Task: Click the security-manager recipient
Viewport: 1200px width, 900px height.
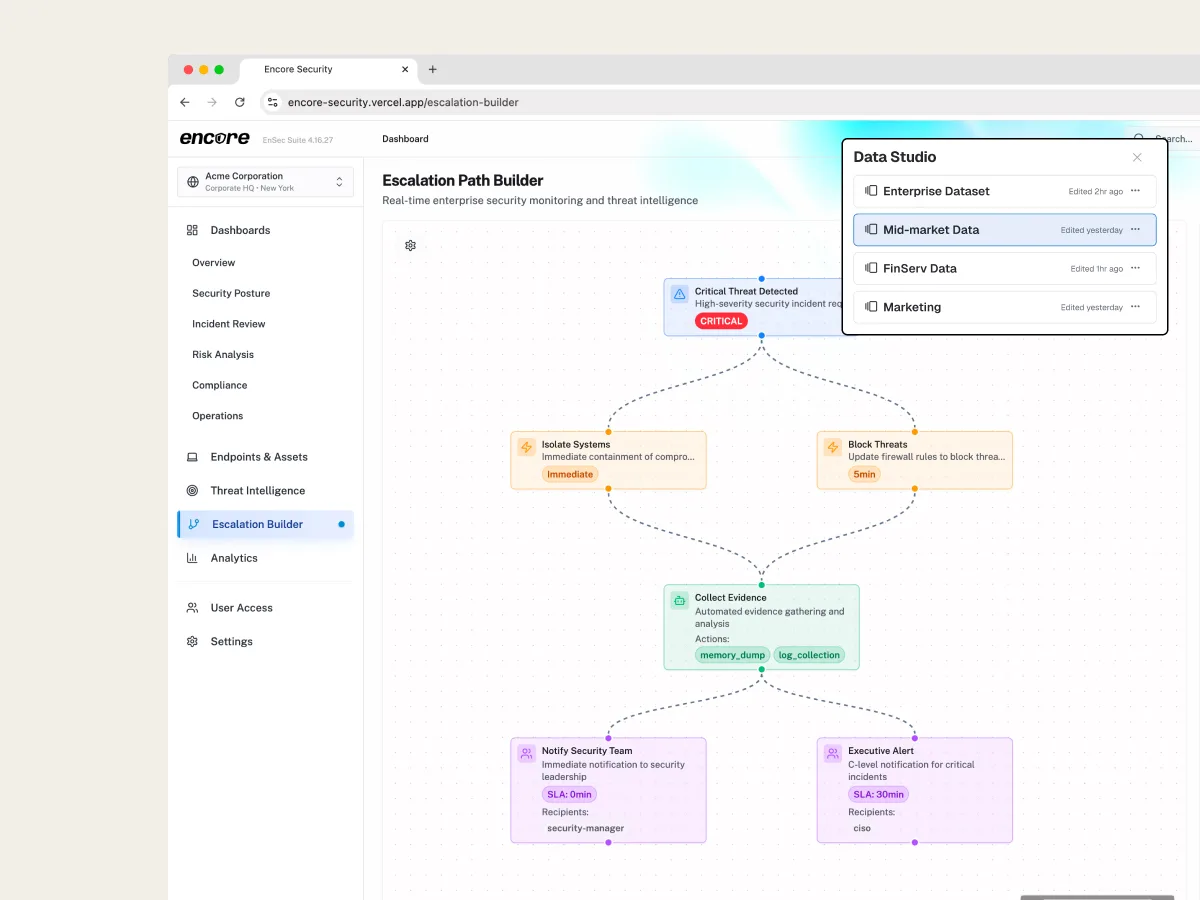Action: tap(585, 828)
